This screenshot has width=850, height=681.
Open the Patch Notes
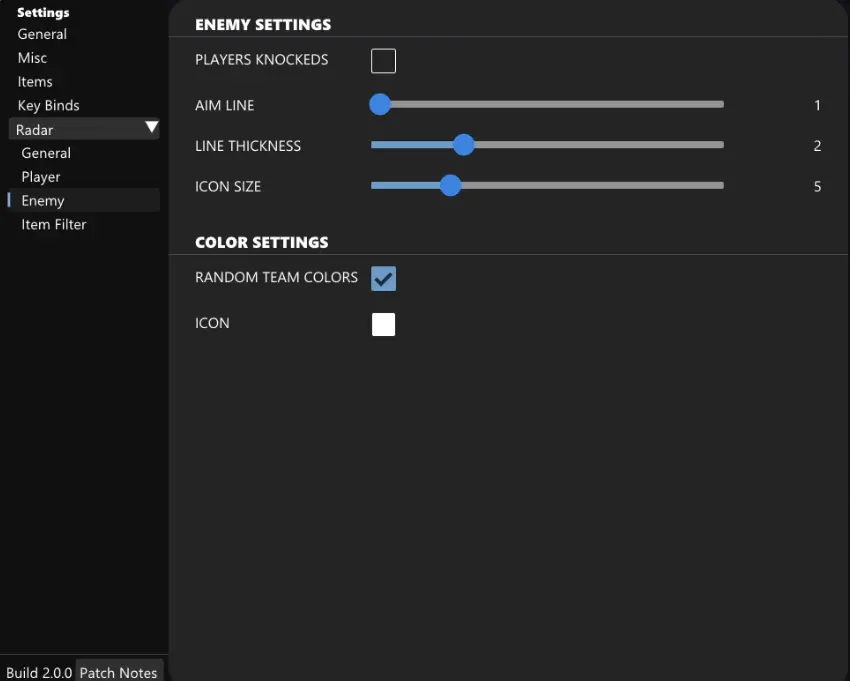click(118, 672)
